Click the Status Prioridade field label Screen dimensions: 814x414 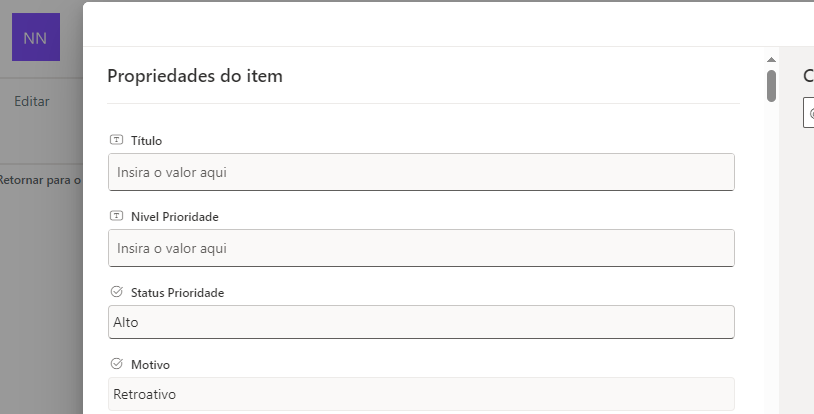click(x=177, y=293)
